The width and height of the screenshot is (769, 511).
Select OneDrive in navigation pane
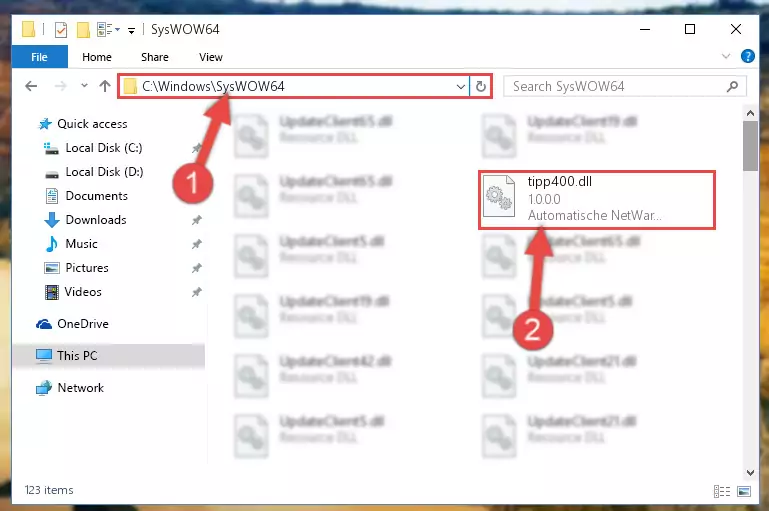83,324
